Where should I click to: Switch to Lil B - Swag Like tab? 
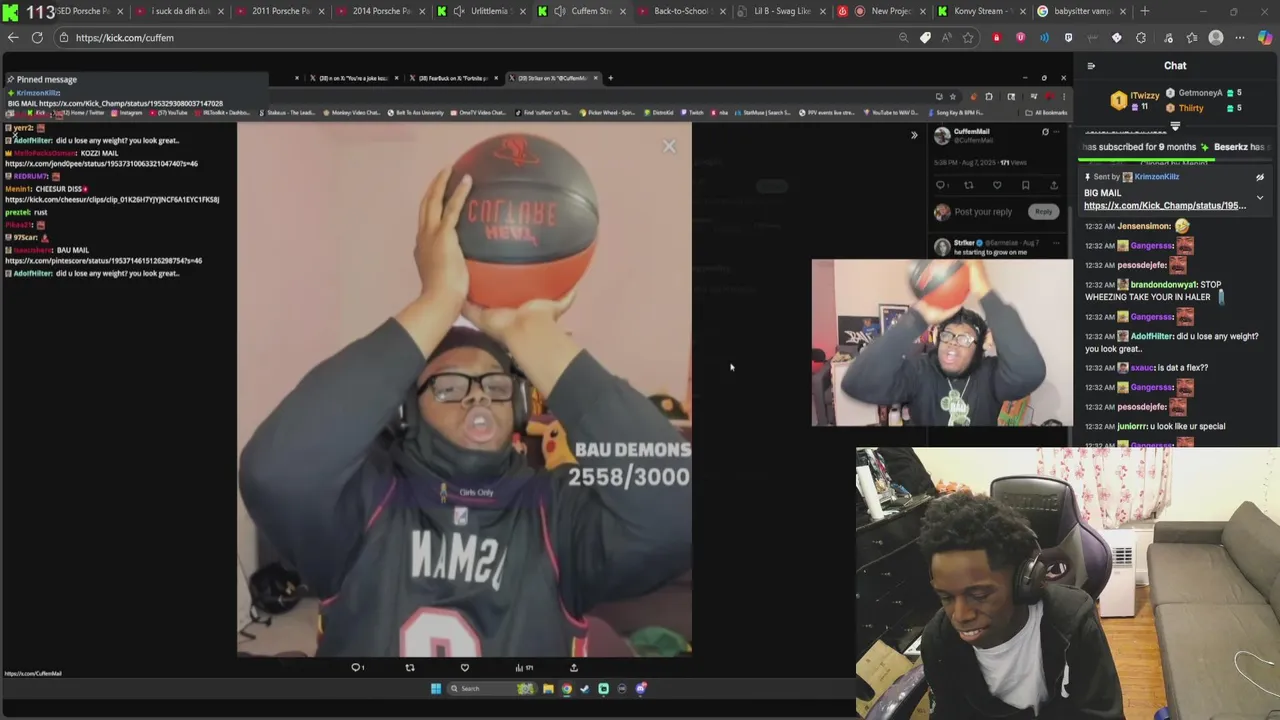pyautogui.click(x=782, y=11)
